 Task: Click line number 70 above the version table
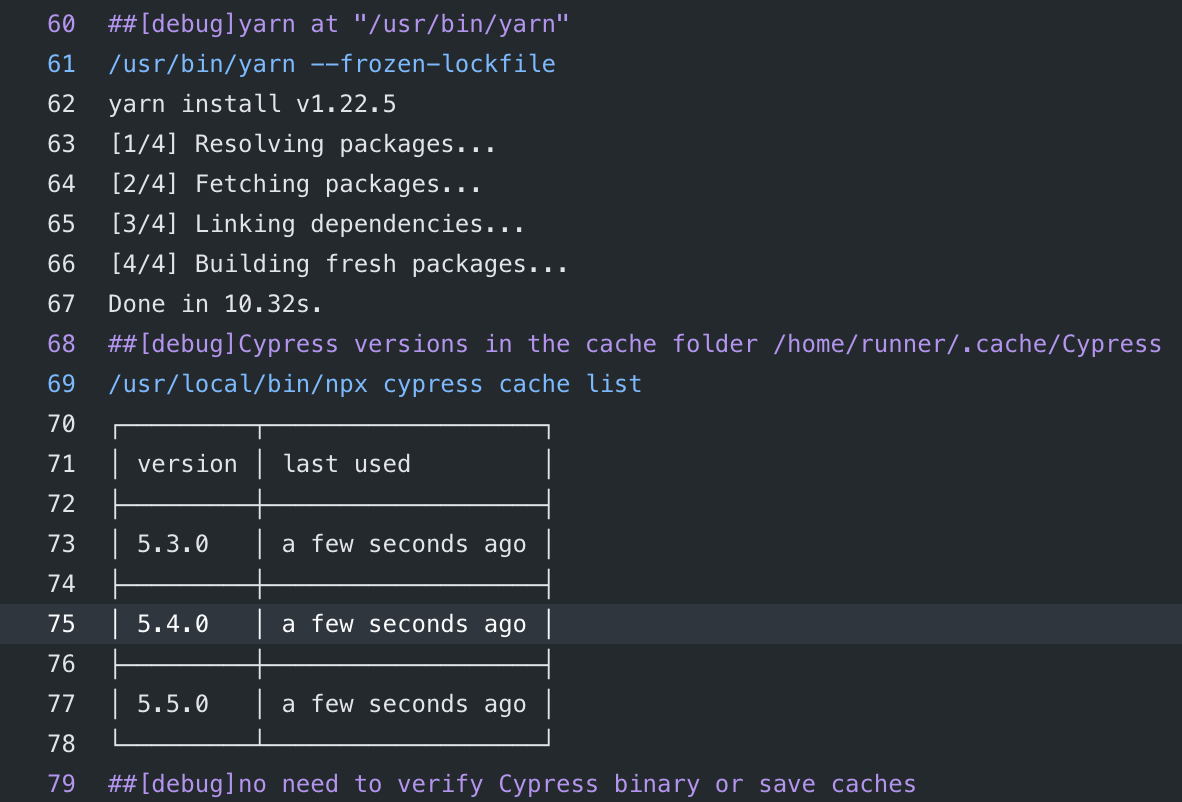tap(61, 423)
